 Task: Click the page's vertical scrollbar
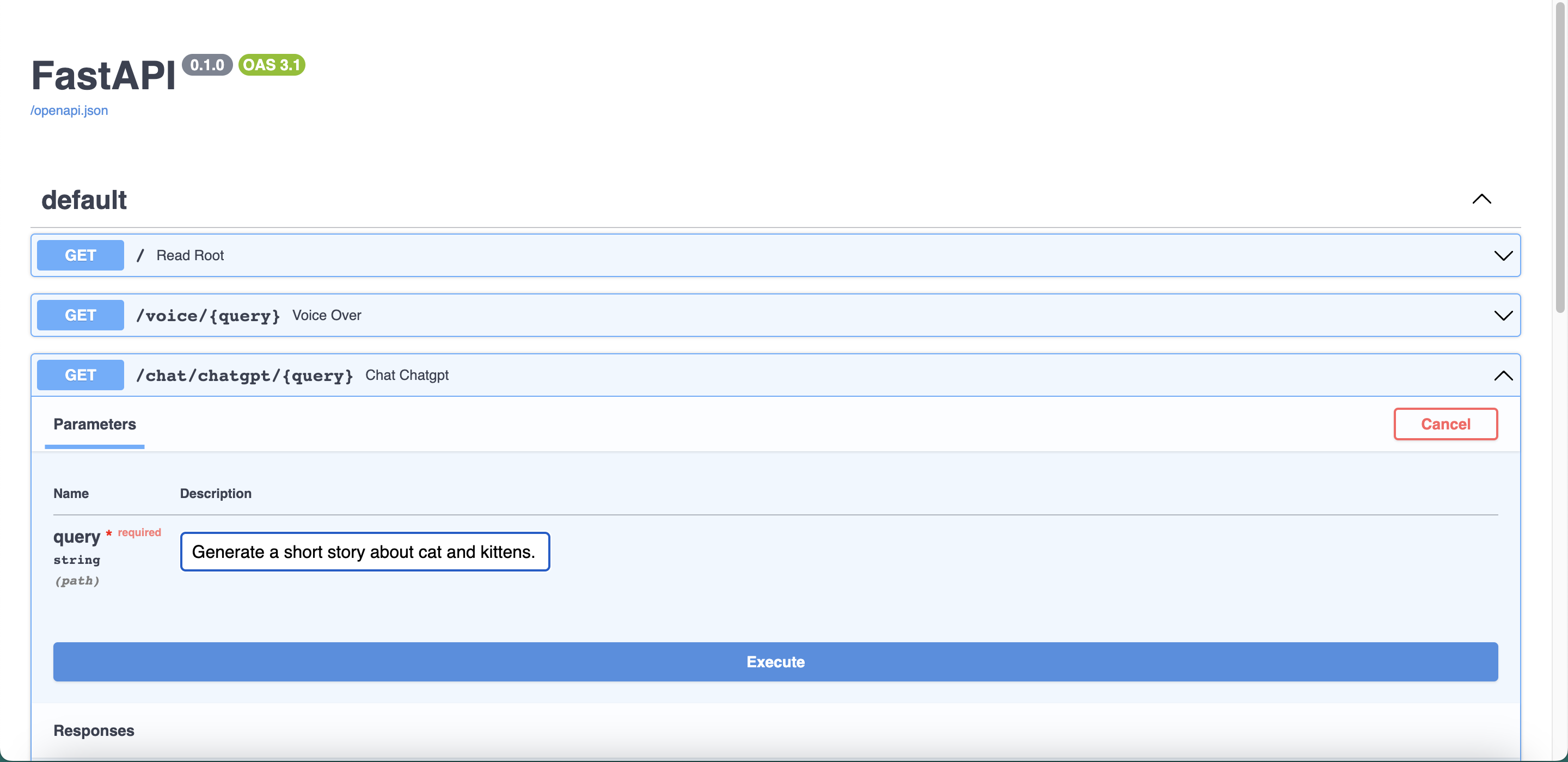click(1559, 158)
